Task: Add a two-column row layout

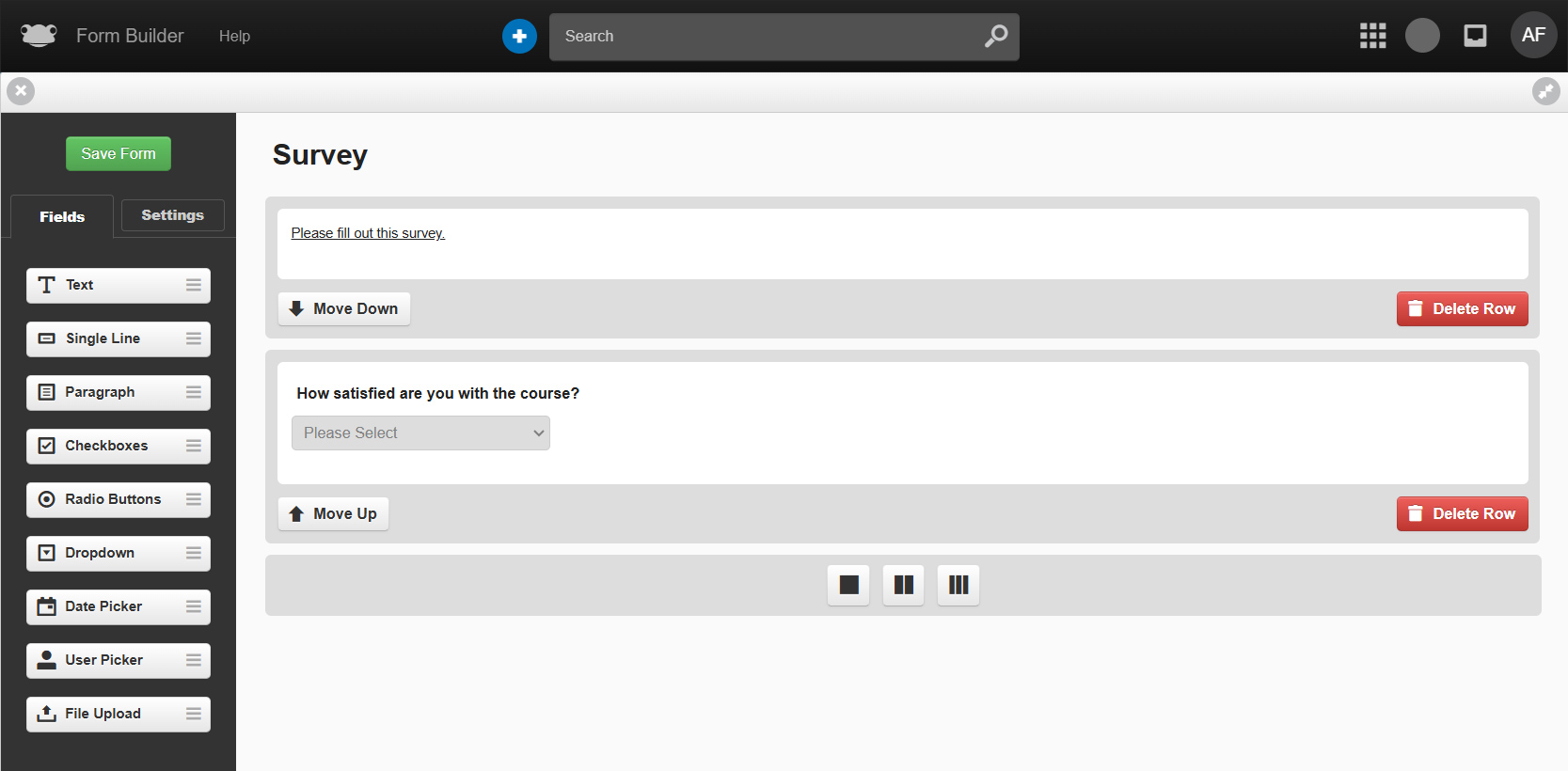Action: pyautogui.click(x=903, y=585)
